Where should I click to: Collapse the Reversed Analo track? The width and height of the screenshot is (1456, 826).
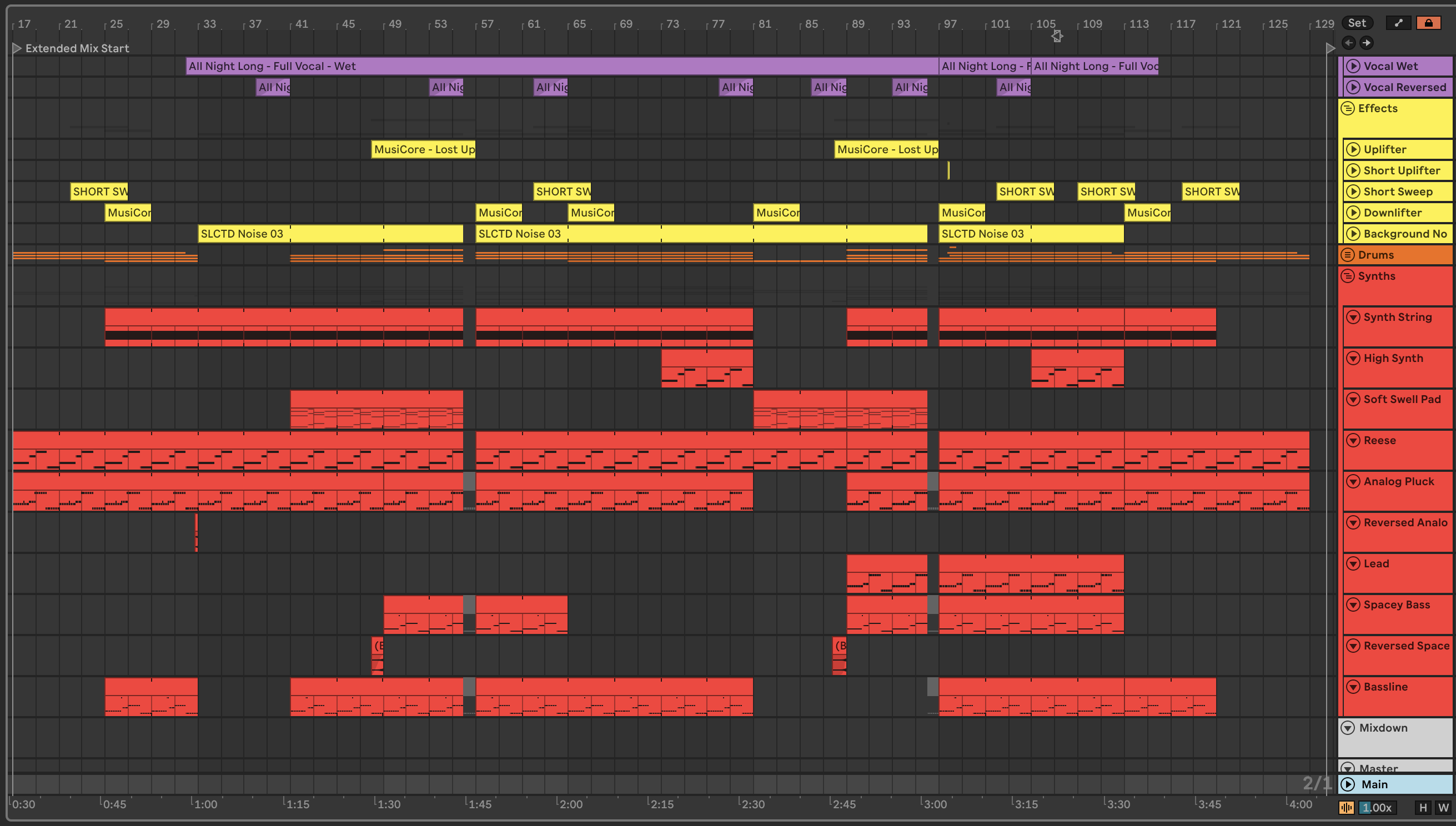click(x=1353, y=522)
